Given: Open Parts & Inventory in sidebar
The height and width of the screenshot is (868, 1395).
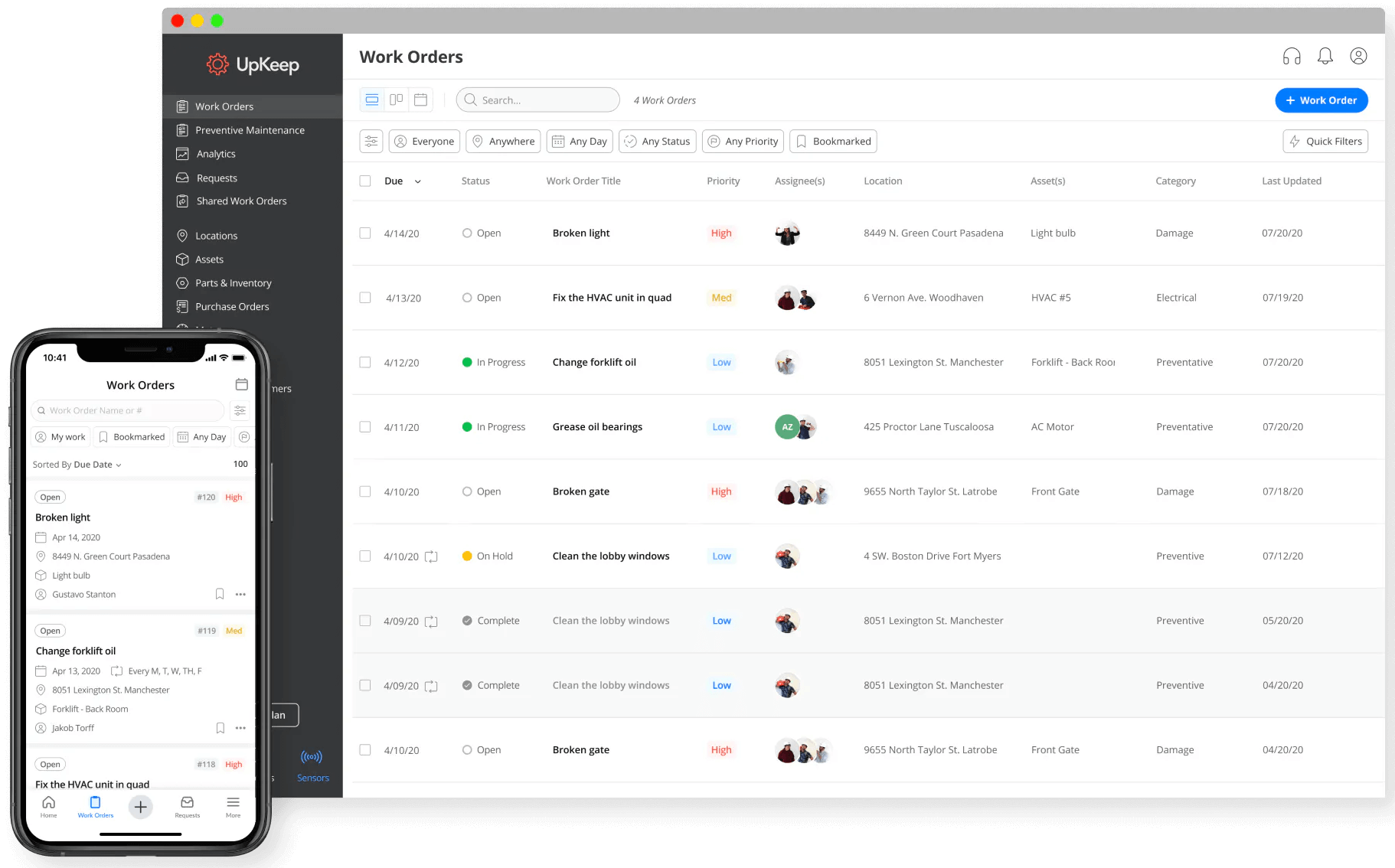Looking at the screenshot, I should (253, 283).
